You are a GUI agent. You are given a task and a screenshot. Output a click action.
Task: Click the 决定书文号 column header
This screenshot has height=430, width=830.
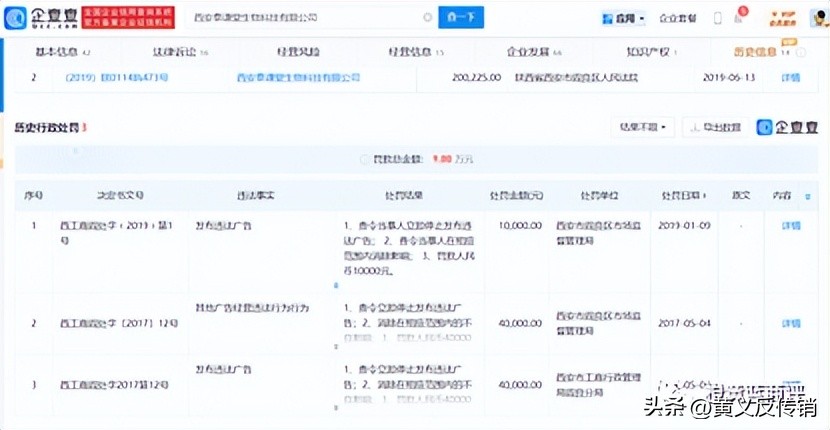(x=120, y=196)
